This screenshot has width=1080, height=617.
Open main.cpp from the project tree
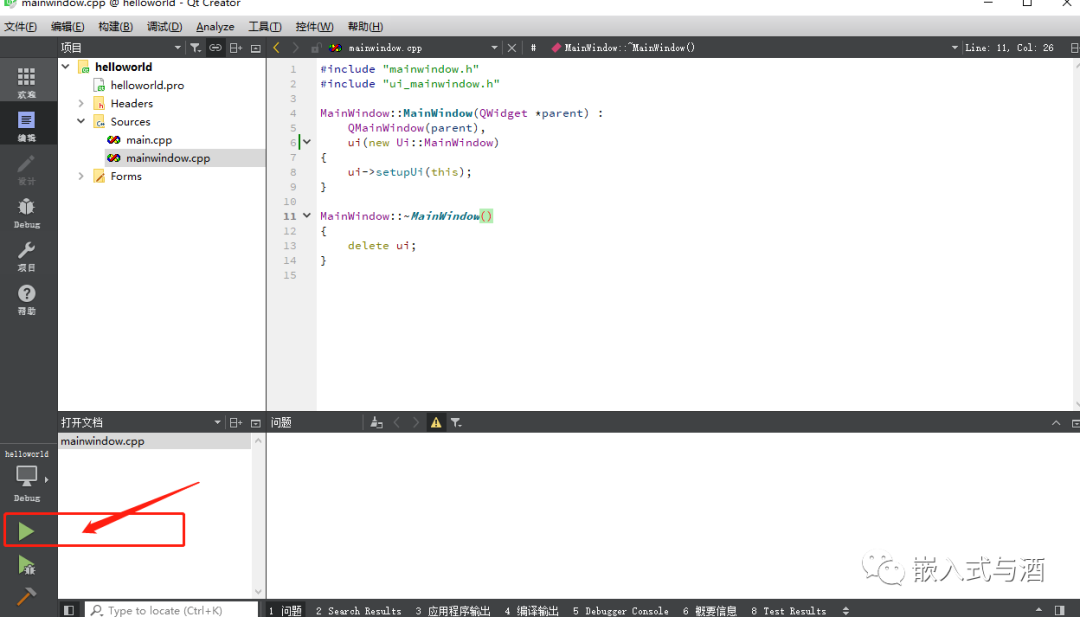[x=148, y=140]
